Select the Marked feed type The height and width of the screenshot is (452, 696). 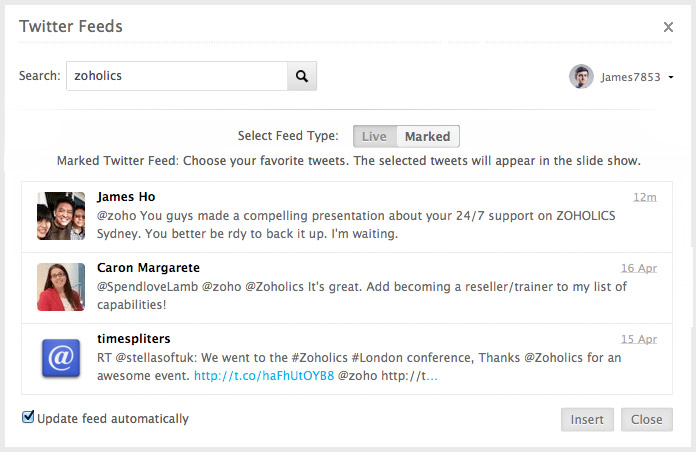[428, 137]
